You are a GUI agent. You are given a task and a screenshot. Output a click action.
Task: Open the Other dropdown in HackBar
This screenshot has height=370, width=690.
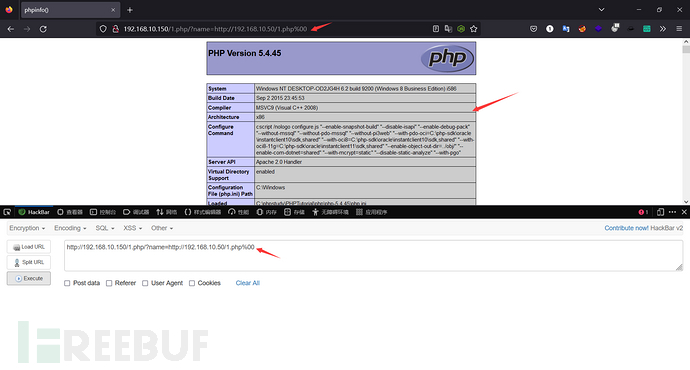(162, 228)
